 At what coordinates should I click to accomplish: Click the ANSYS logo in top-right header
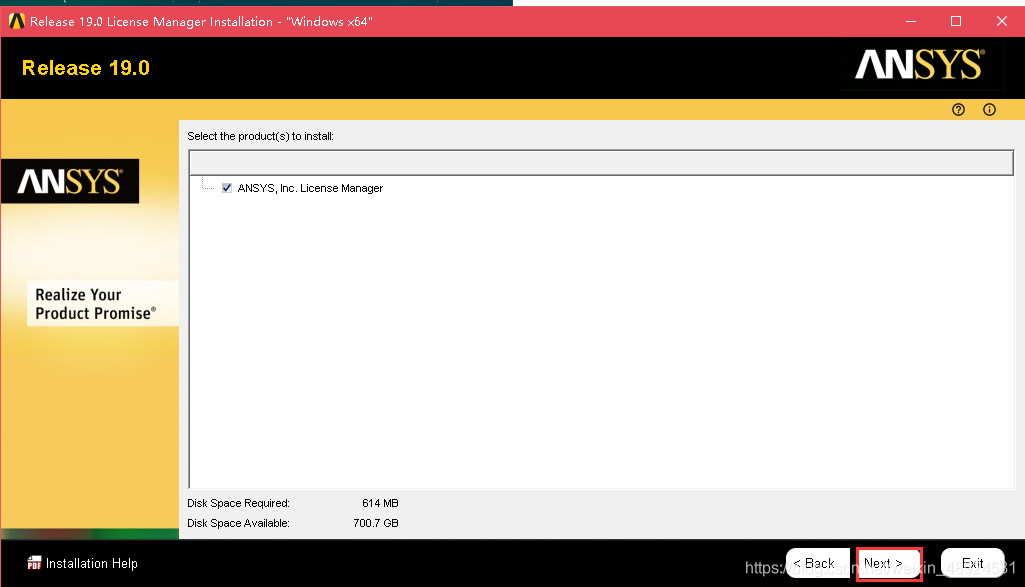point(918,66)
